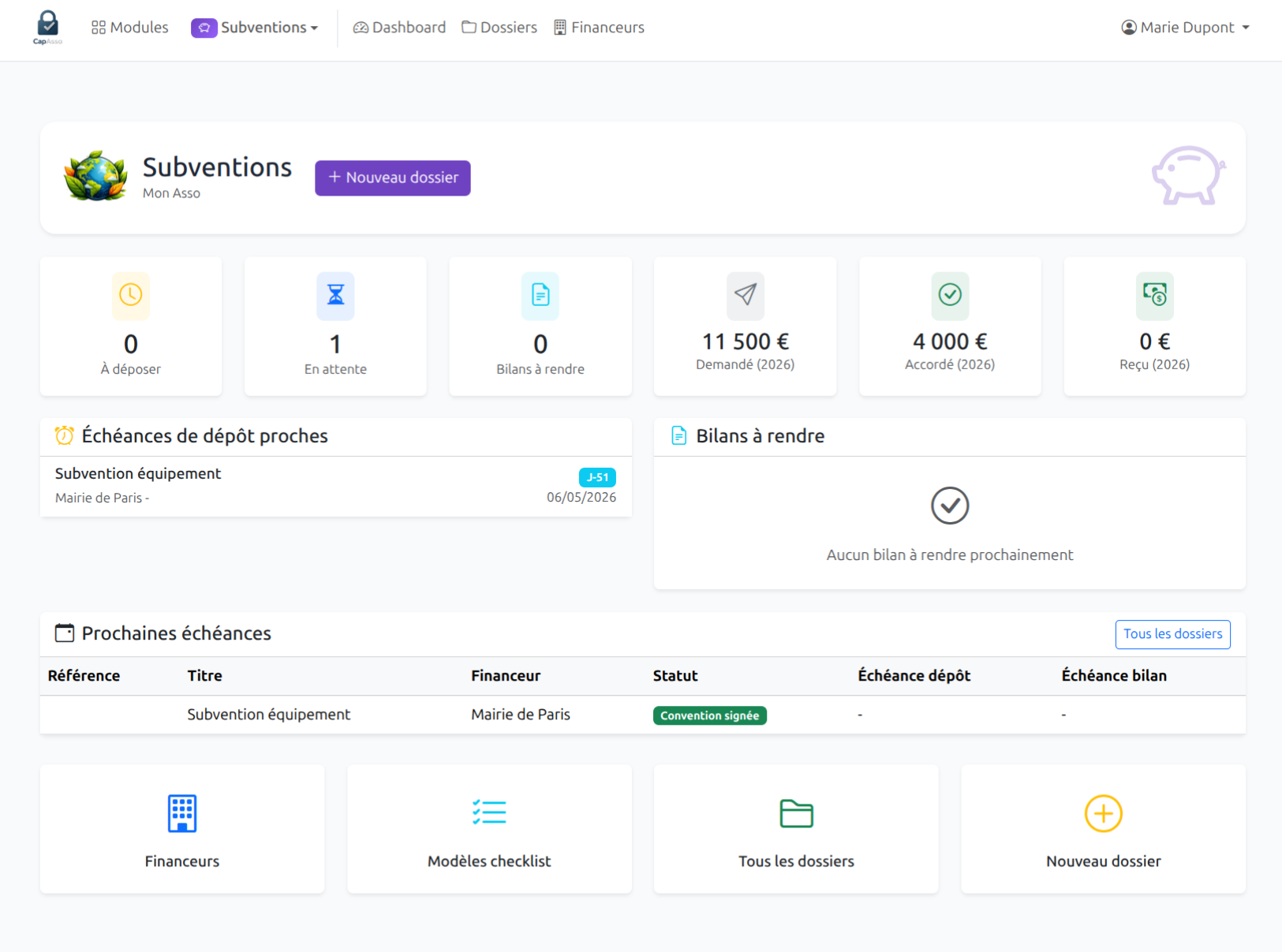Click the hourglass icon above En attente
This screenshot has height=952, width=1282.
[335, 295]
